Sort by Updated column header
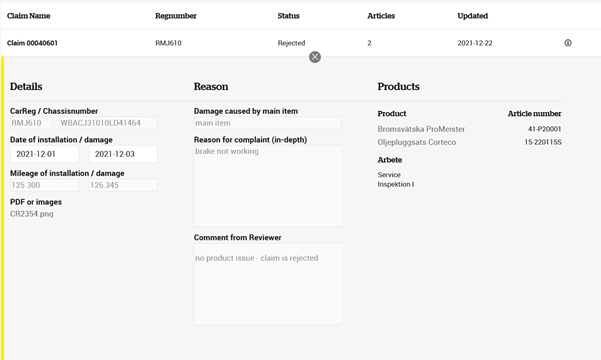Screen dimensions: 601x360 tap(472, 16)
